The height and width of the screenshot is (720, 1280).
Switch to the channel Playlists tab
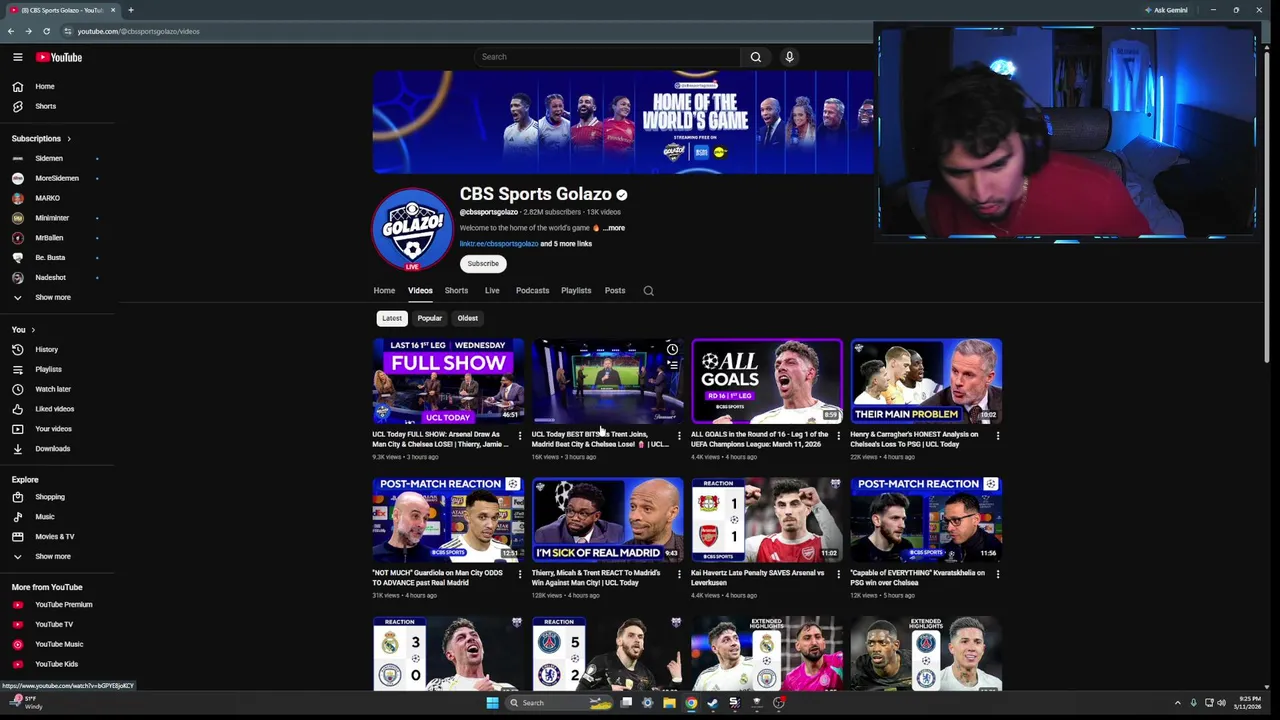(576, 291)
